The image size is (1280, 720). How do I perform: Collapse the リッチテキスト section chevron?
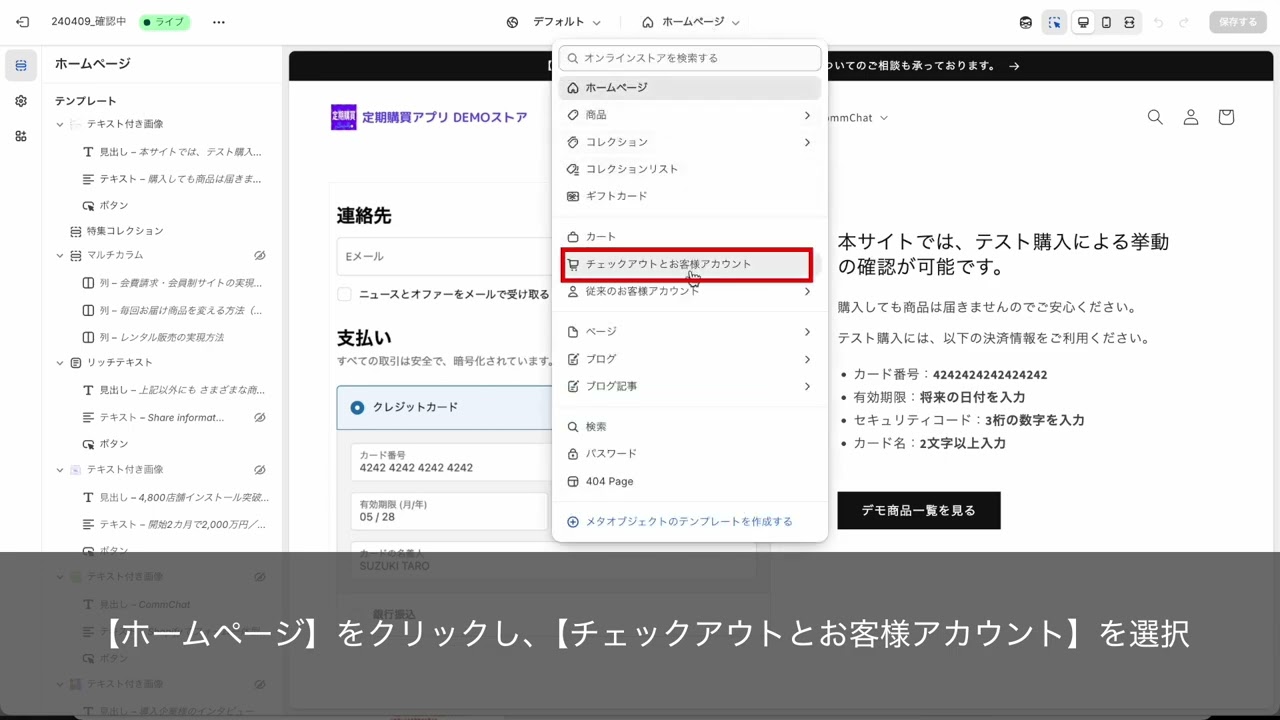[x=59, y=363]
